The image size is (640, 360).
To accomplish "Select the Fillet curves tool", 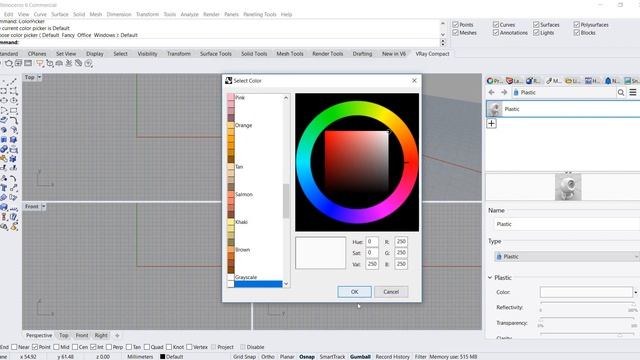I will click(x=13, y=120).
